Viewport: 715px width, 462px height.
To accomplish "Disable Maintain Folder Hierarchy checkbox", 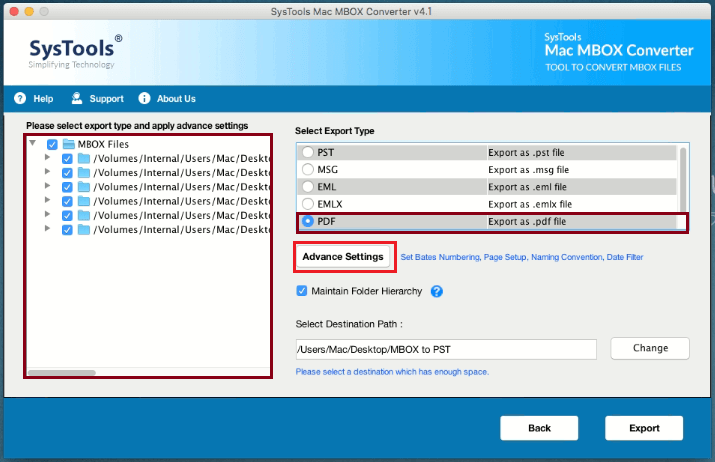I will click(x=301, y=291).
